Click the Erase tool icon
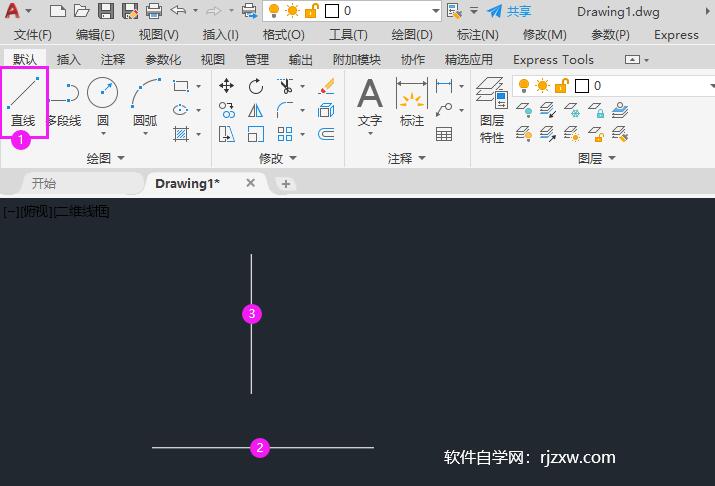715x486 pixels. click(326, 86)
